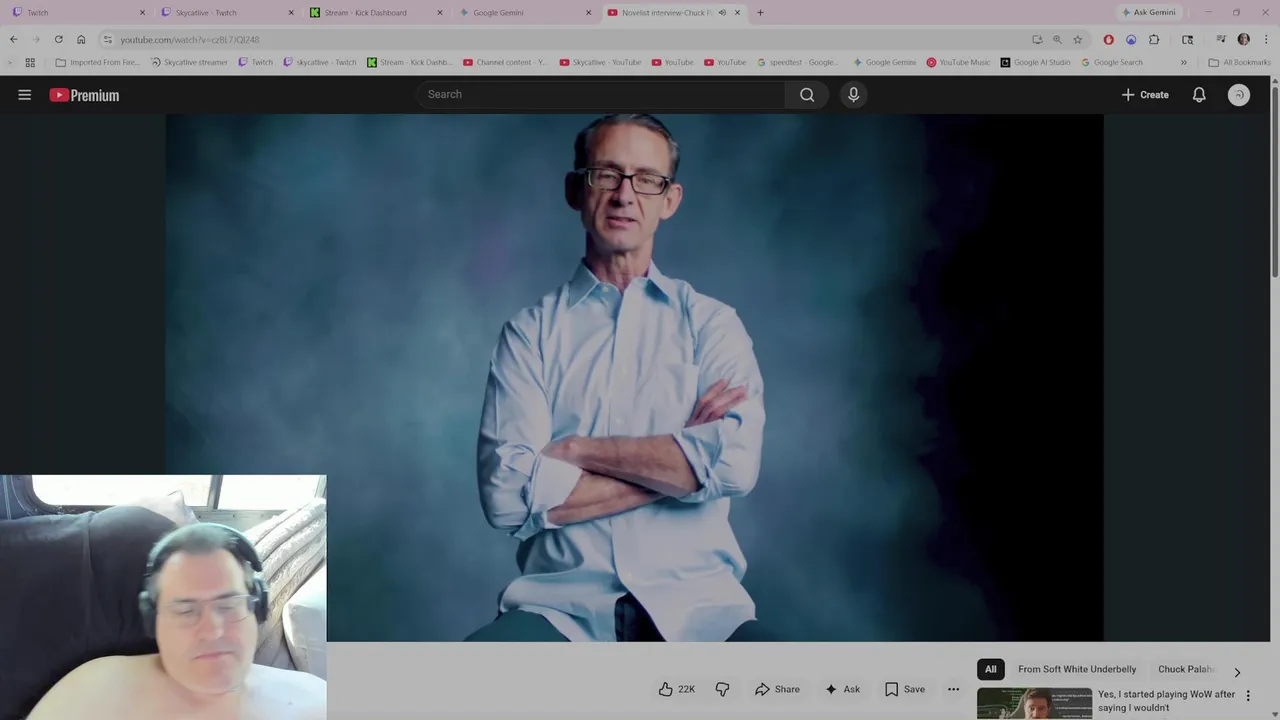
Task: Dislike the video
Action: pos(722,689)
